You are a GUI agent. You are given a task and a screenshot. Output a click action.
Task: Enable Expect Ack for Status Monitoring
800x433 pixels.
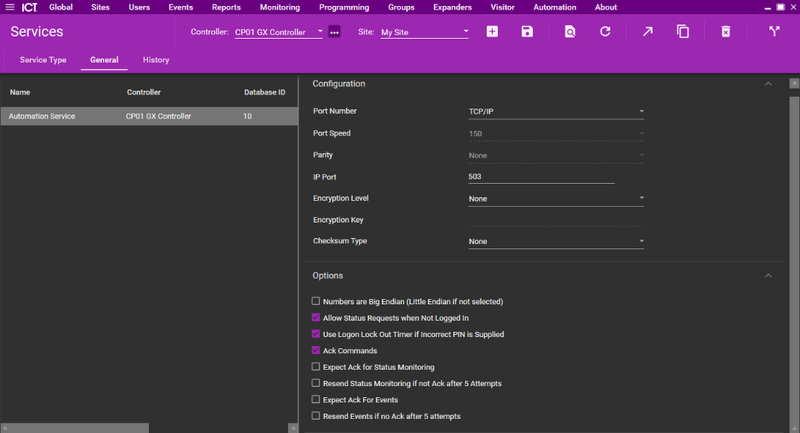[316, 367]
